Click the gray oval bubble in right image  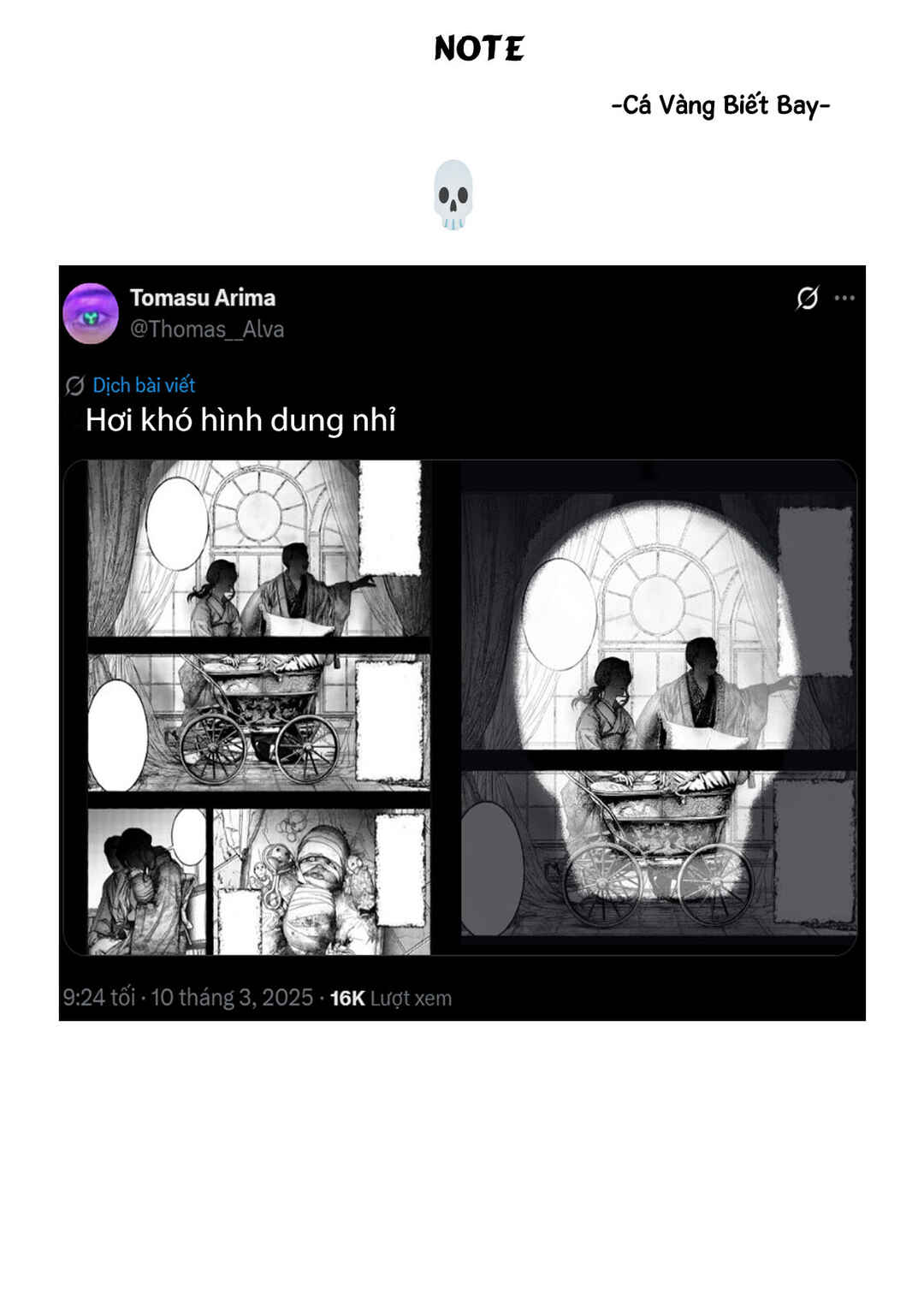491,868
